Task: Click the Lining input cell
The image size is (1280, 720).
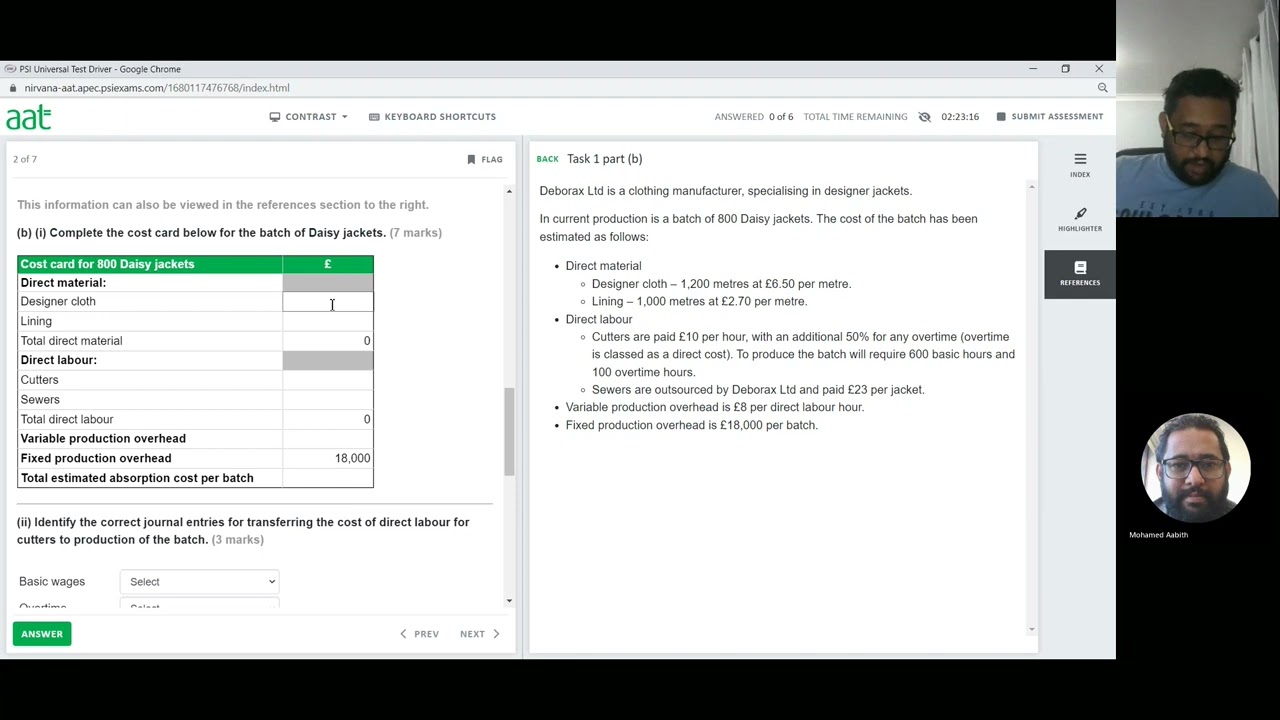Action: pyautogui.click(x=327, y=321)
